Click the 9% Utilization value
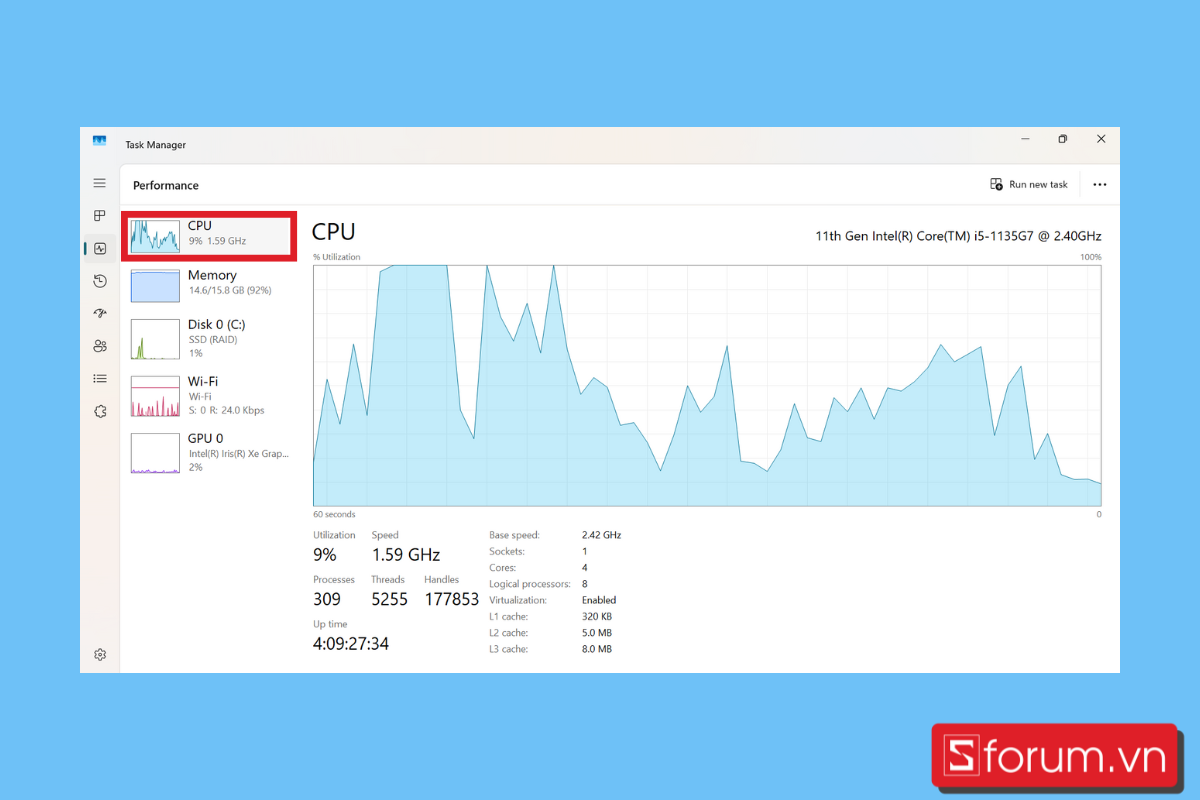The height and width of the screenshot is (800, 1200). [x=325, y=555]
